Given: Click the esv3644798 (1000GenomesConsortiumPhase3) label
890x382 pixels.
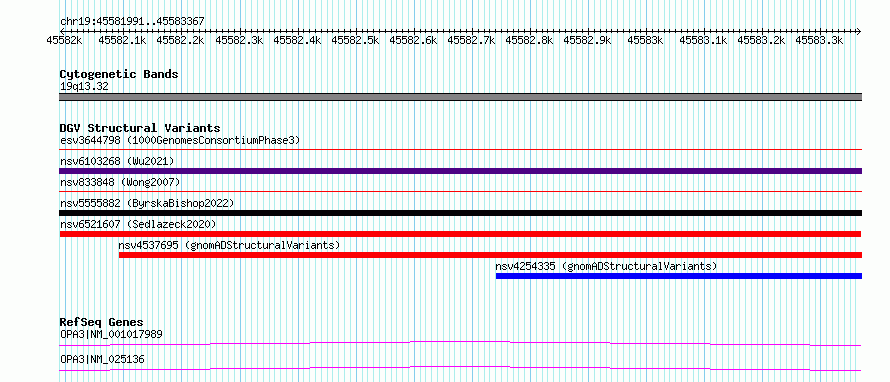Looking at the screenshot, I should [x=180, y=140].
